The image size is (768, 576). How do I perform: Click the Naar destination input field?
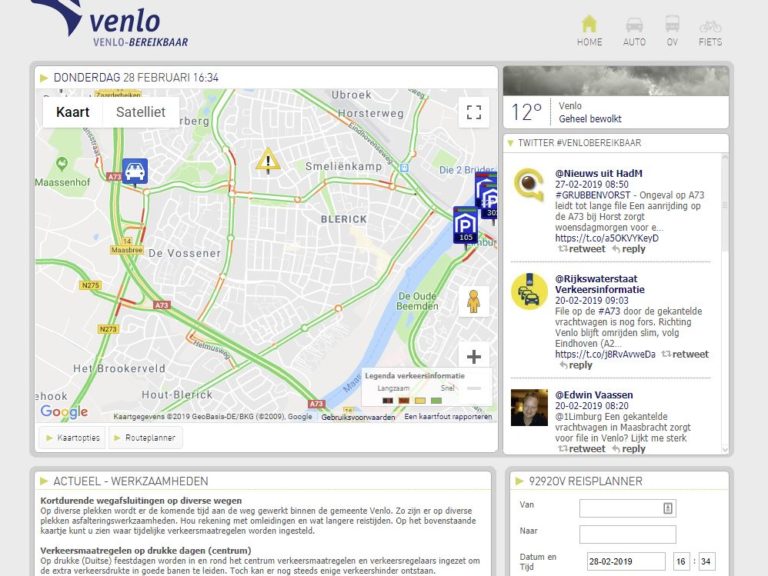tap(627, 534)
